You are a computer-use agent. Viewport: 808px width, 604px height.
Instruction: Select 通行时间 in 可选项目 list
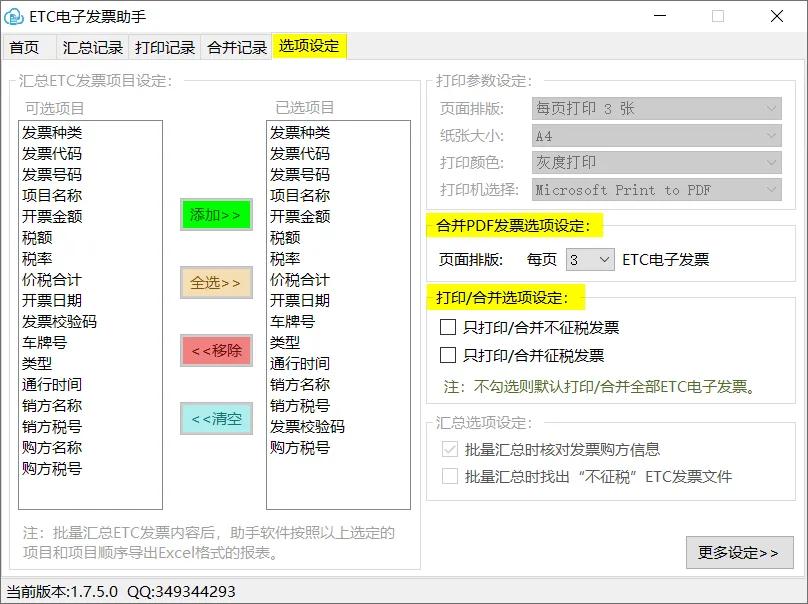tap(52, 384)
